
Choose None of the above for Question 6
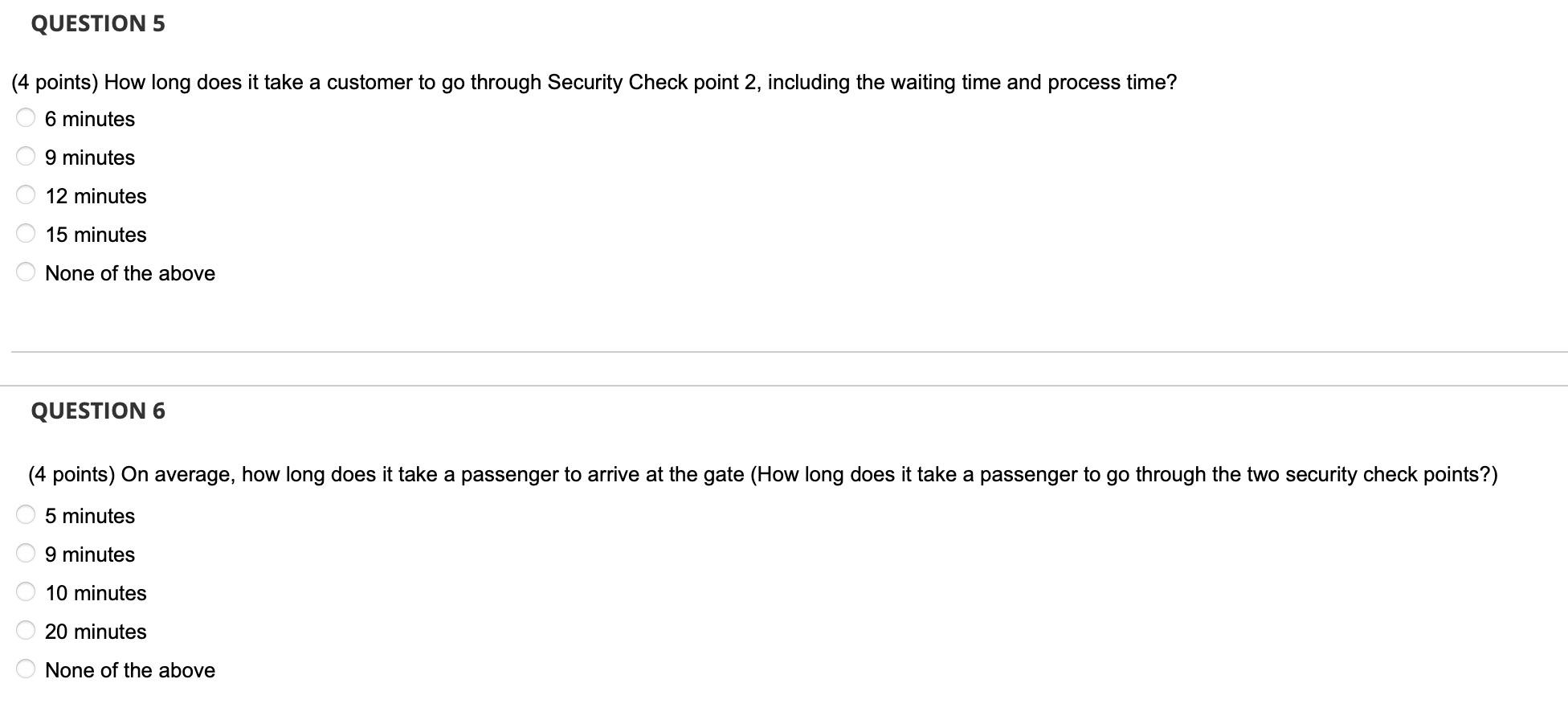[26, 669]
